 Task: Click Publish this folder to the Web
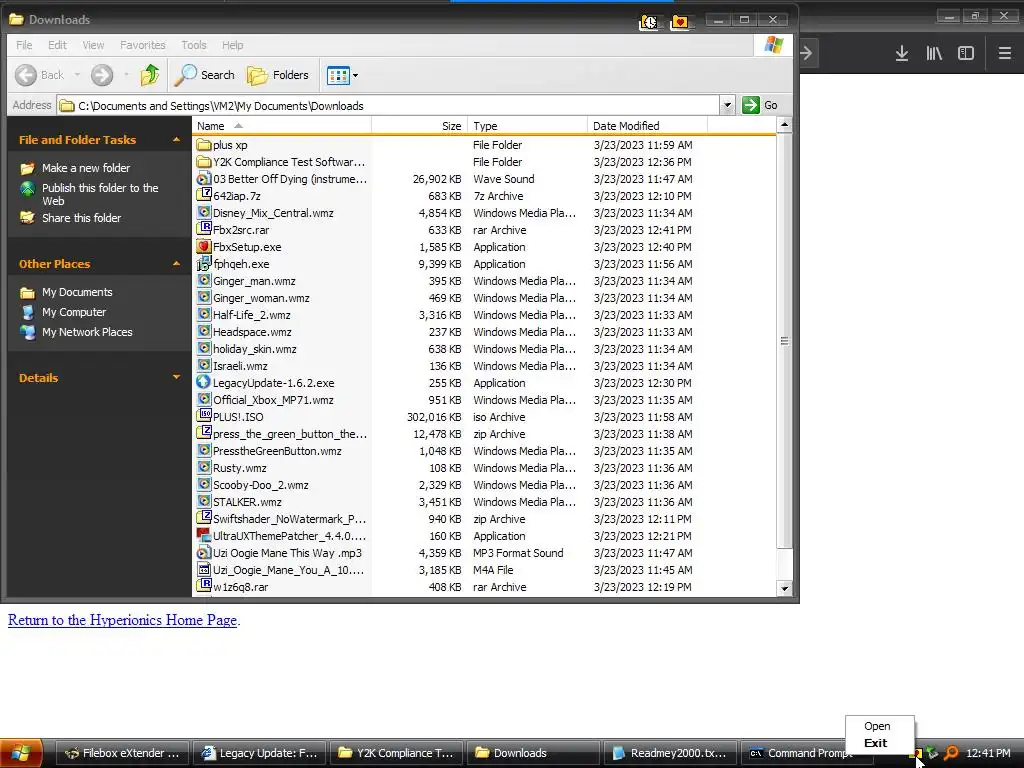point(100,194)
